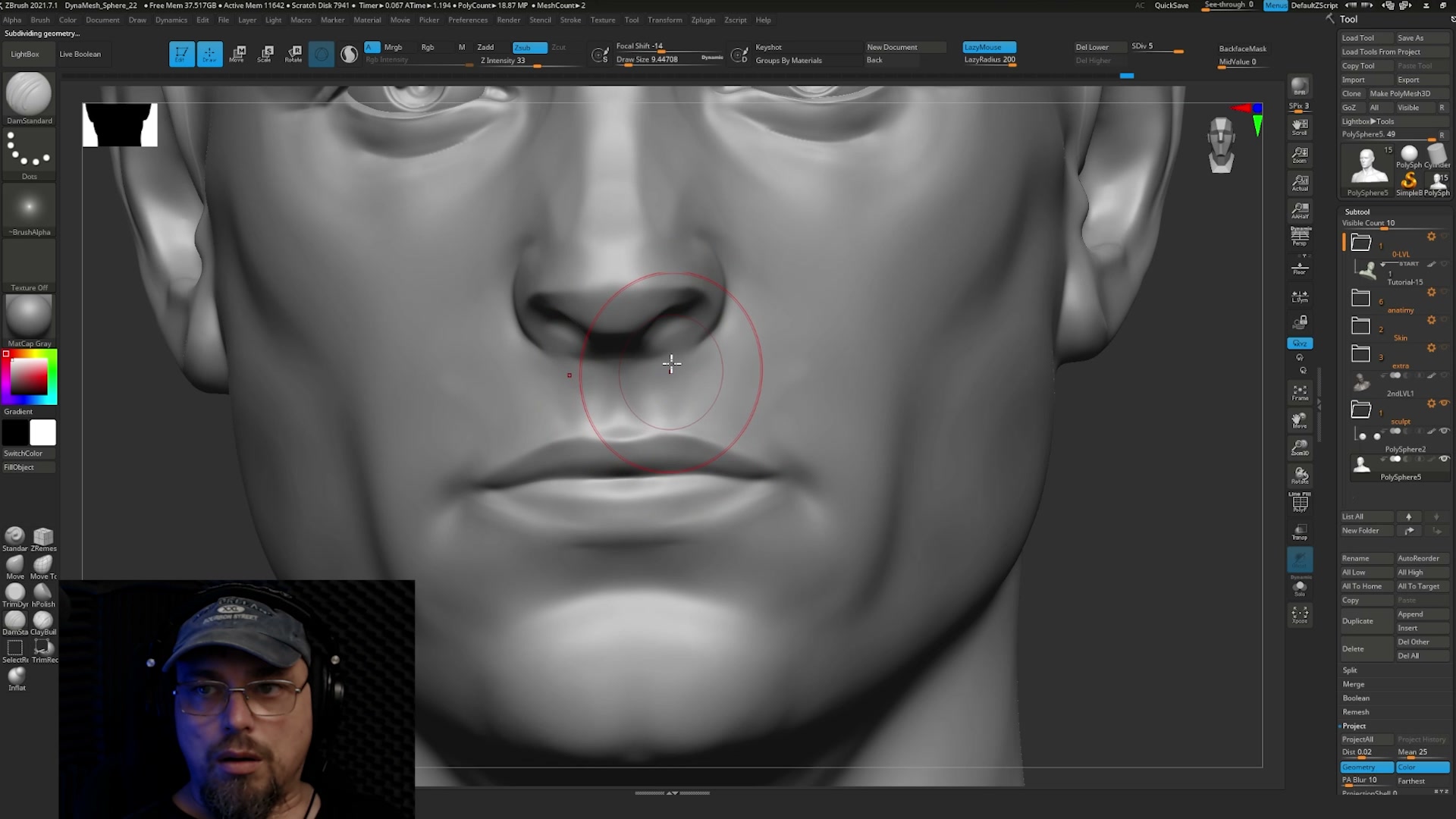Expand the Remesh section
1456x819 pixels.
click(x=1356, y=712)
